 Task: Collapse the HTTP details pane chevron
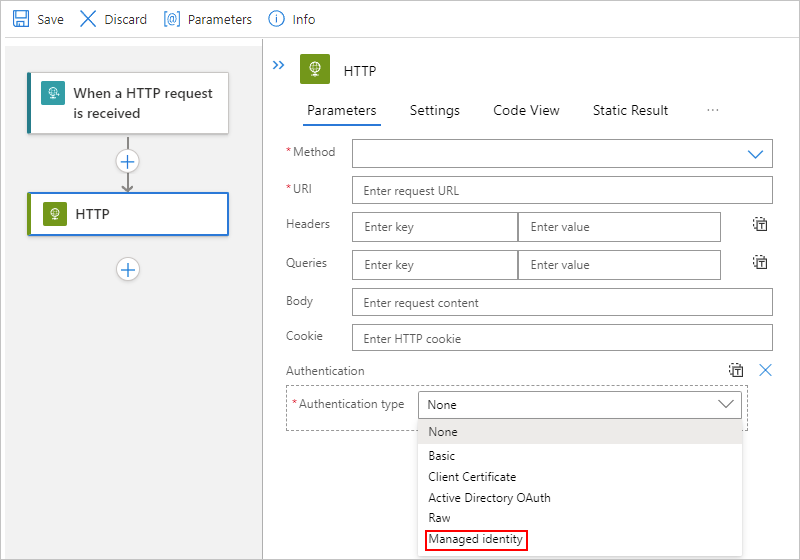279,65
